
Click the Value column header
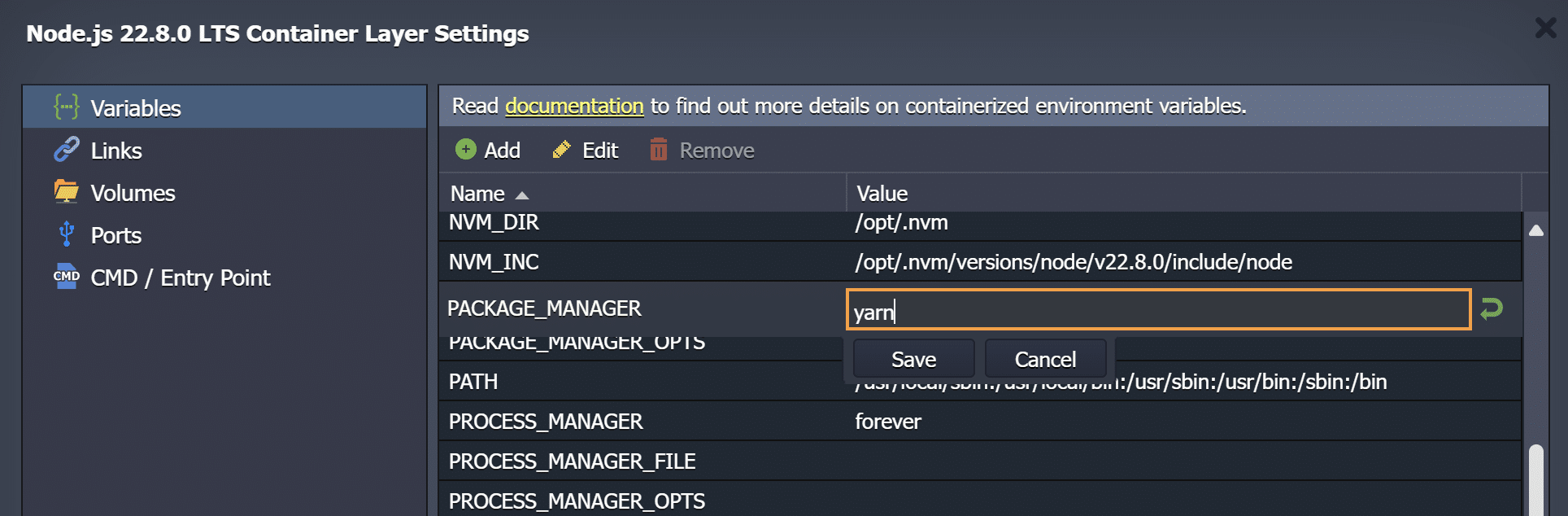pyautogui.click(x=882, y=194)
